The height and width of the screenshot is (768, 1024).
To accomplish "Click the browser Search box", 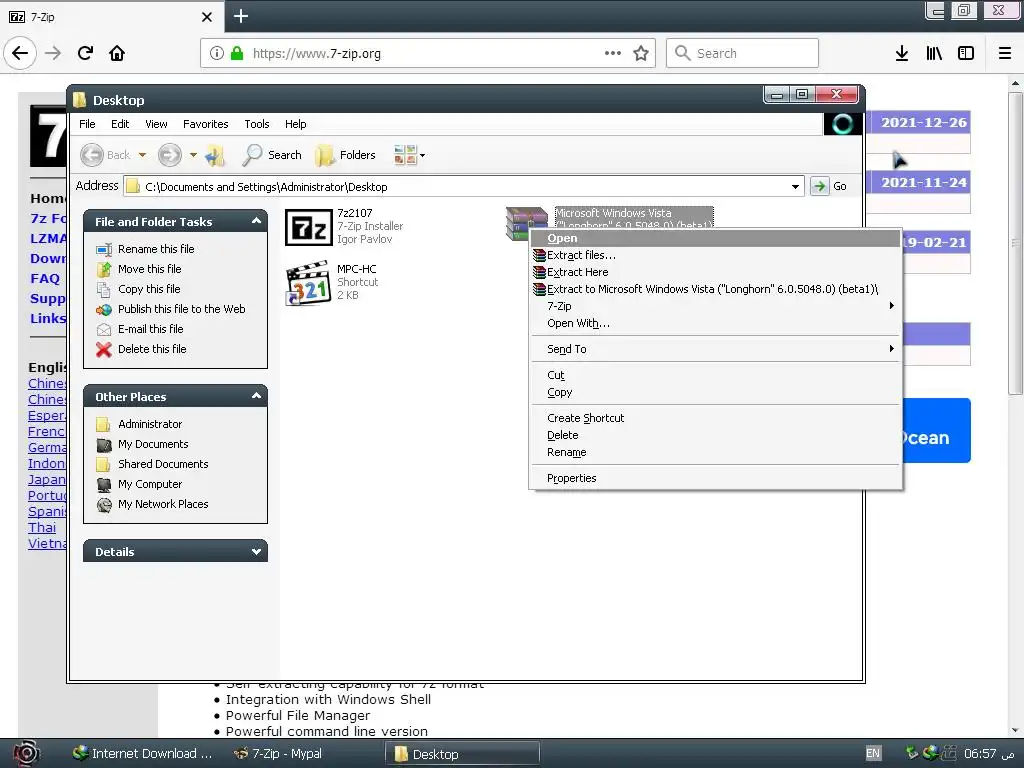I will click(x=743, y=53).
